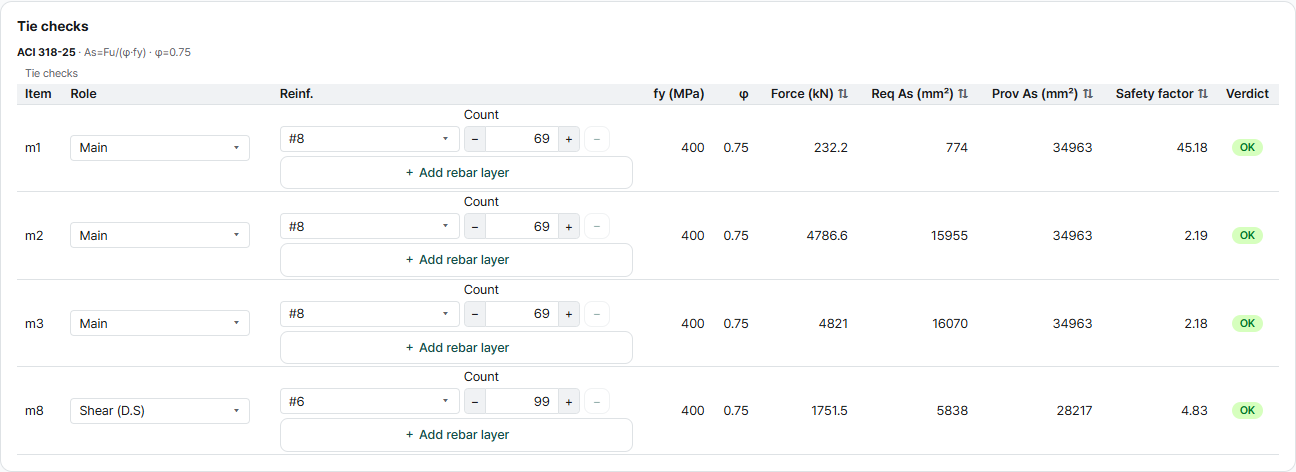Click the OK verdict badge for m3

click(1247, 324)
